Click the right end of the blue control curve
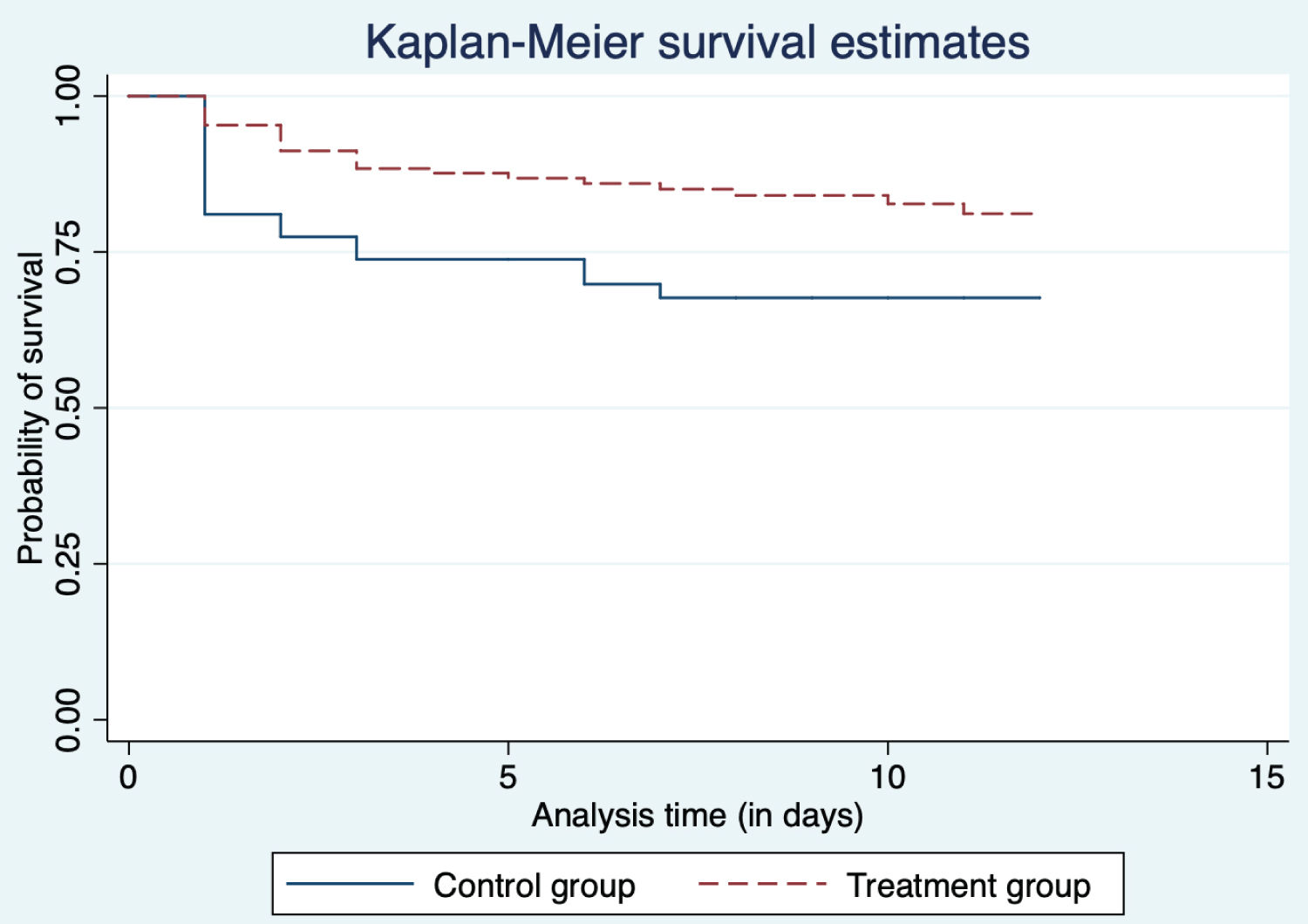The width and height of the screenshot is (1308, 924). [x=1038, y=297]
